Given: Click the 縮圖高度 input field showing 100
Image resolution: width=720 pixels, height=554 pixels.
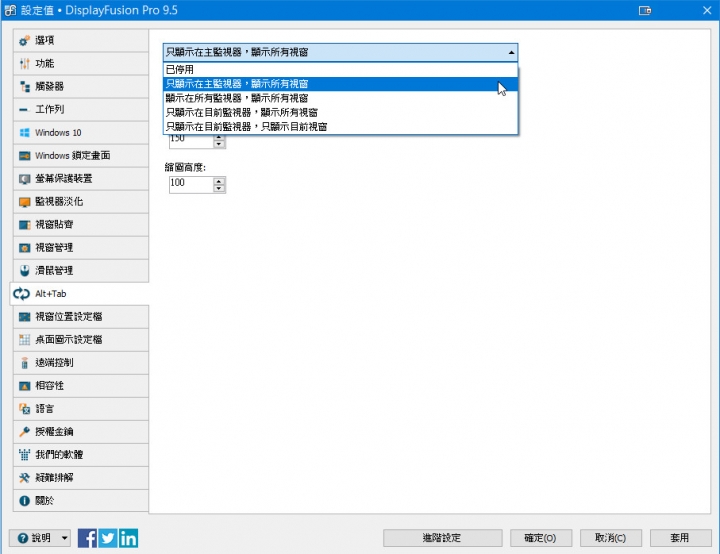Looking at the screenshot, I should pos(191,185).
